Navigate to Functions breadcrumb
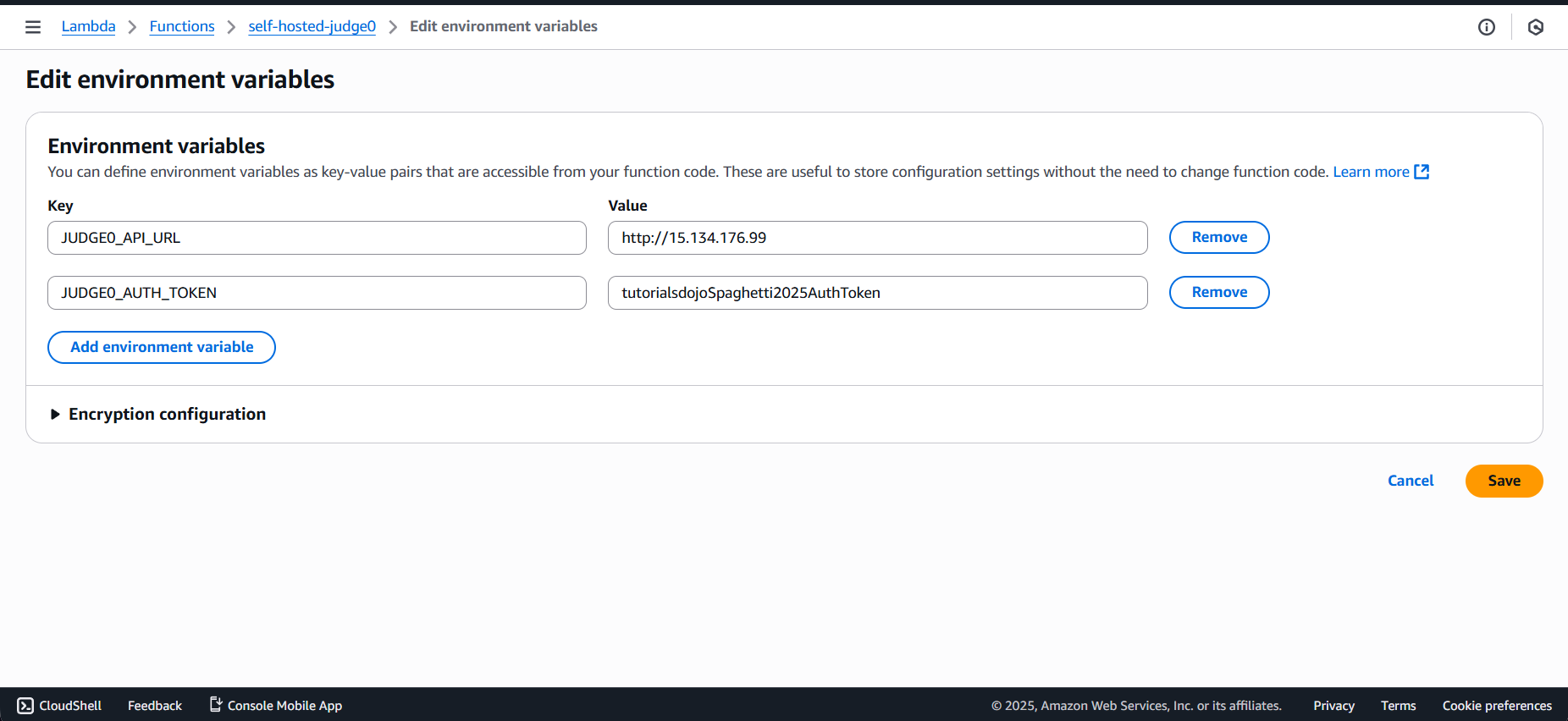 click(182, 26)
